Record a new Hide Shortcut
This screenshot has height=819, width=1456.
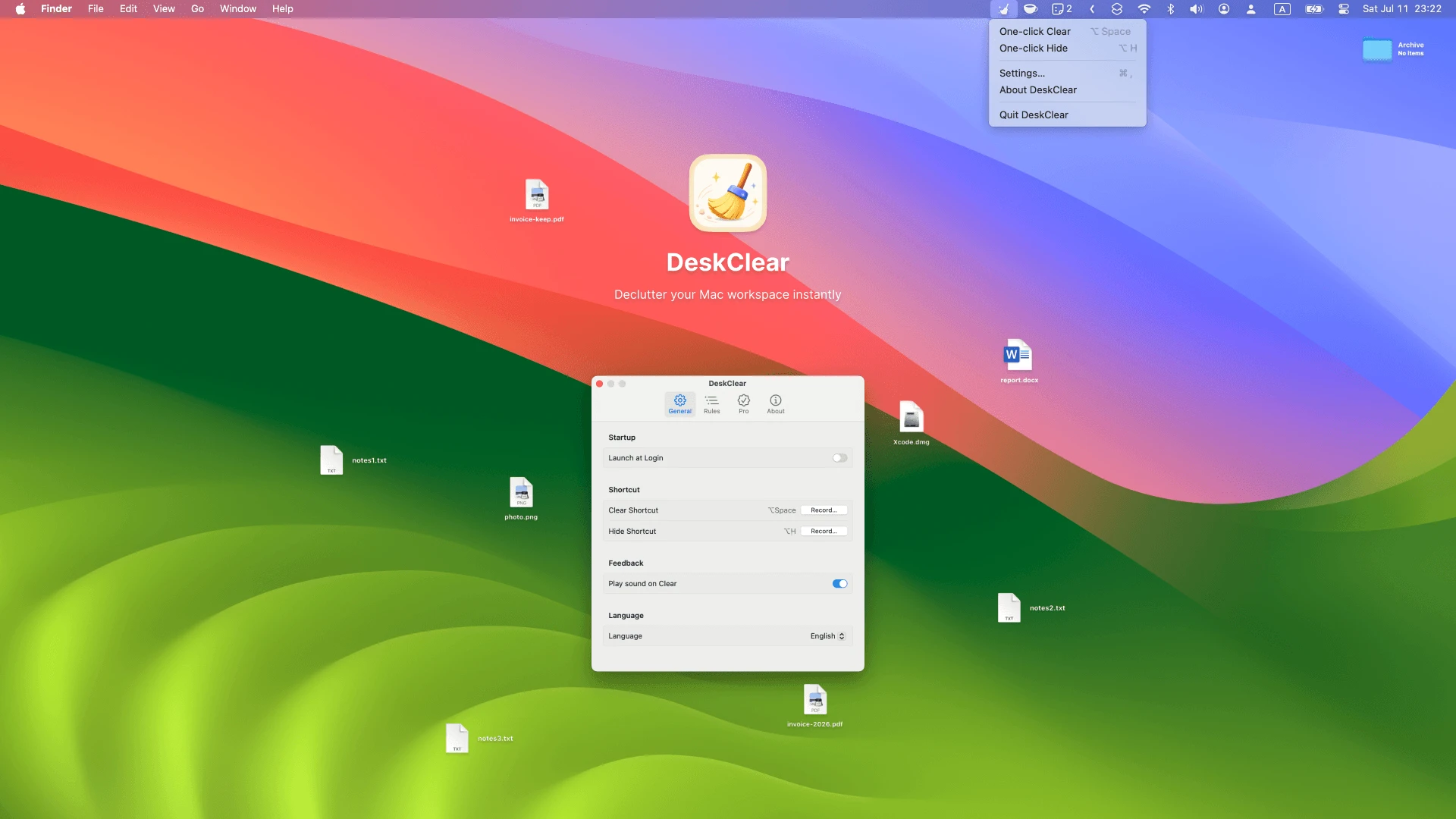[824, 532]
